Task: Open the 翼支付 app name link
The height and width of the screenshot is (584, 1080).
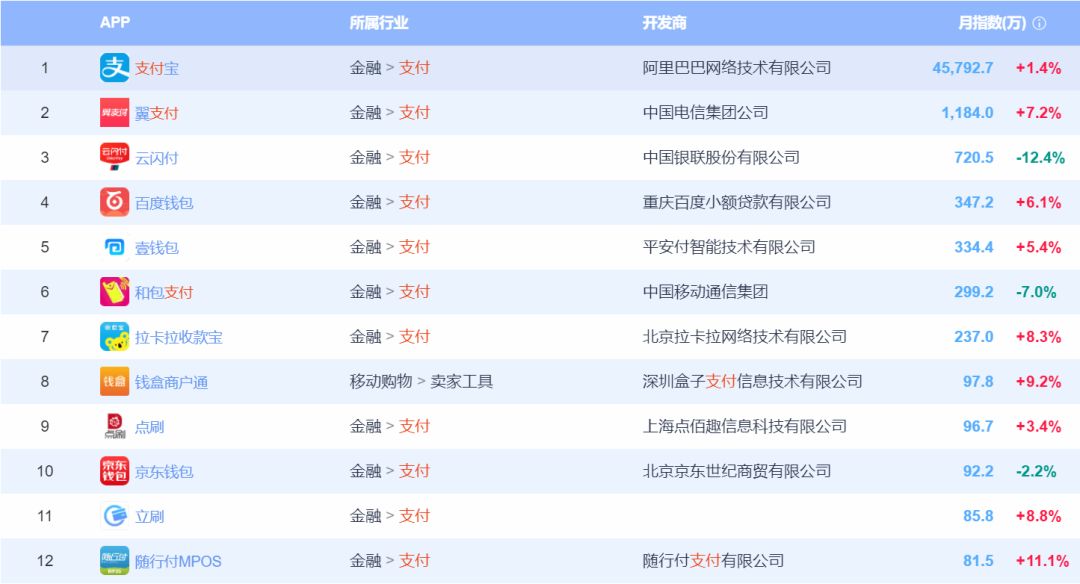Action: [x=157, y=113]
